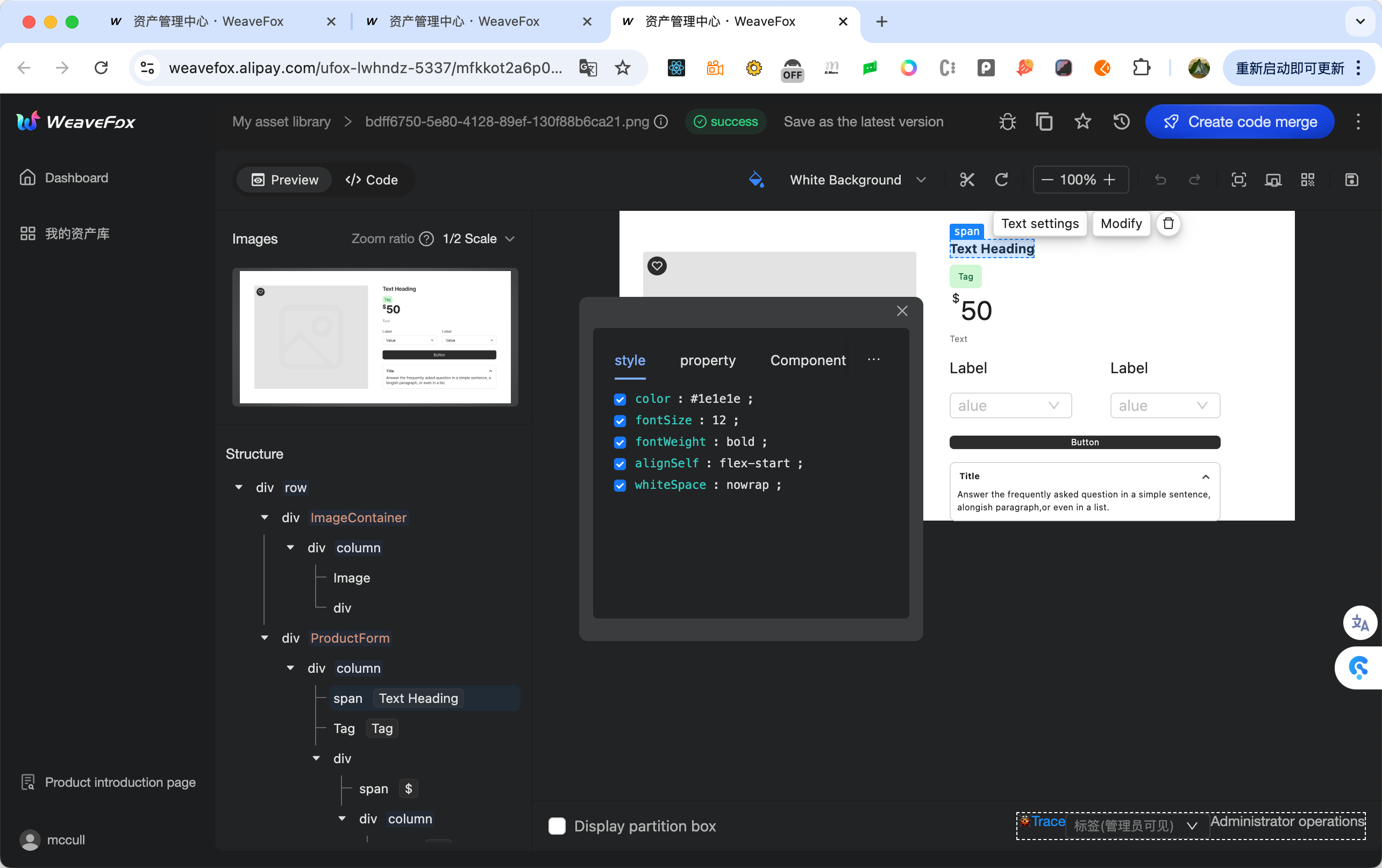Disable the whiteSpace nowrap checkbox

pyautogui.click(x=620, y=485)
